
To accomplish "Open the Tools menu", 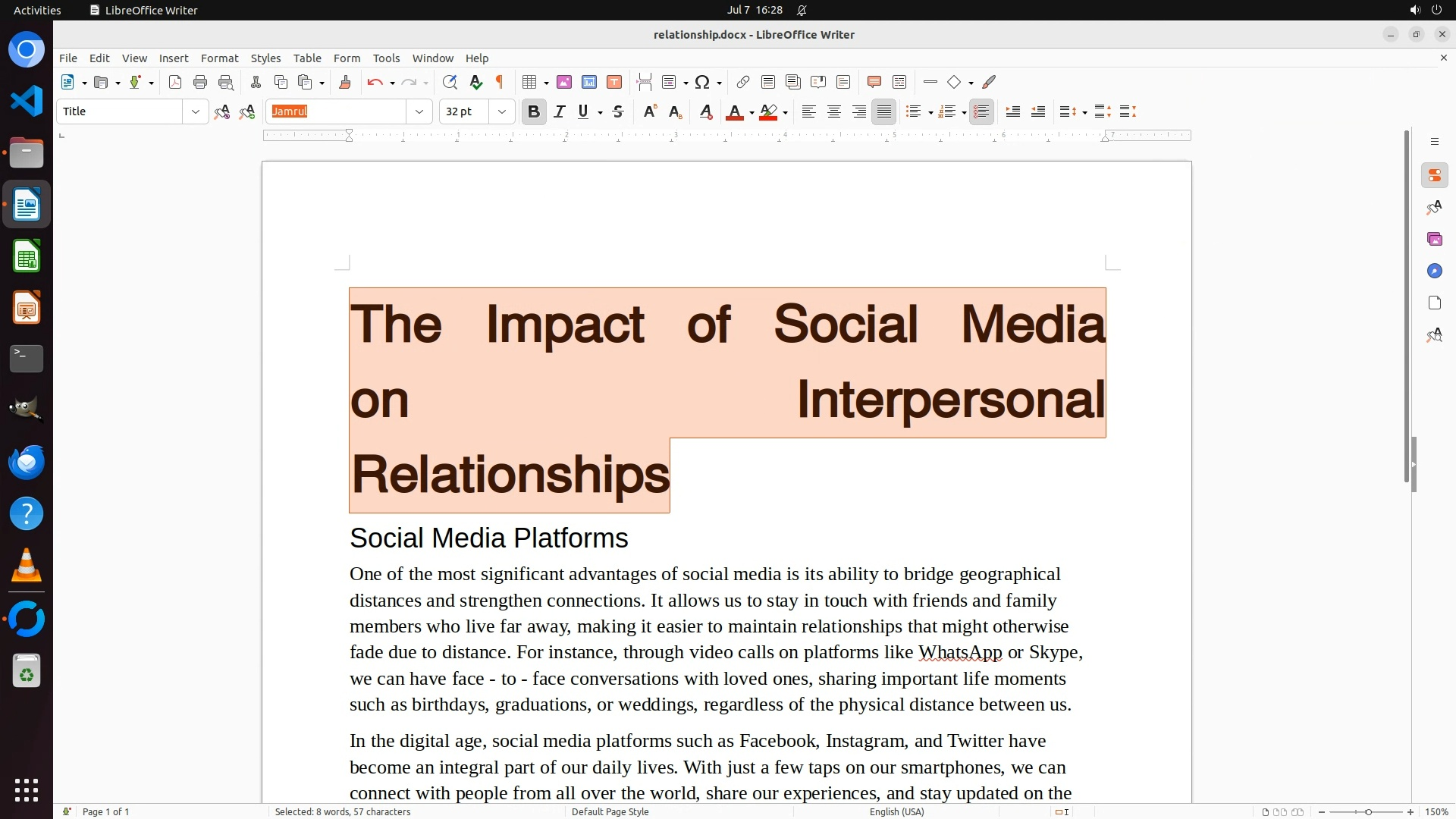I will pyautogui.click(x=386, y=58).
